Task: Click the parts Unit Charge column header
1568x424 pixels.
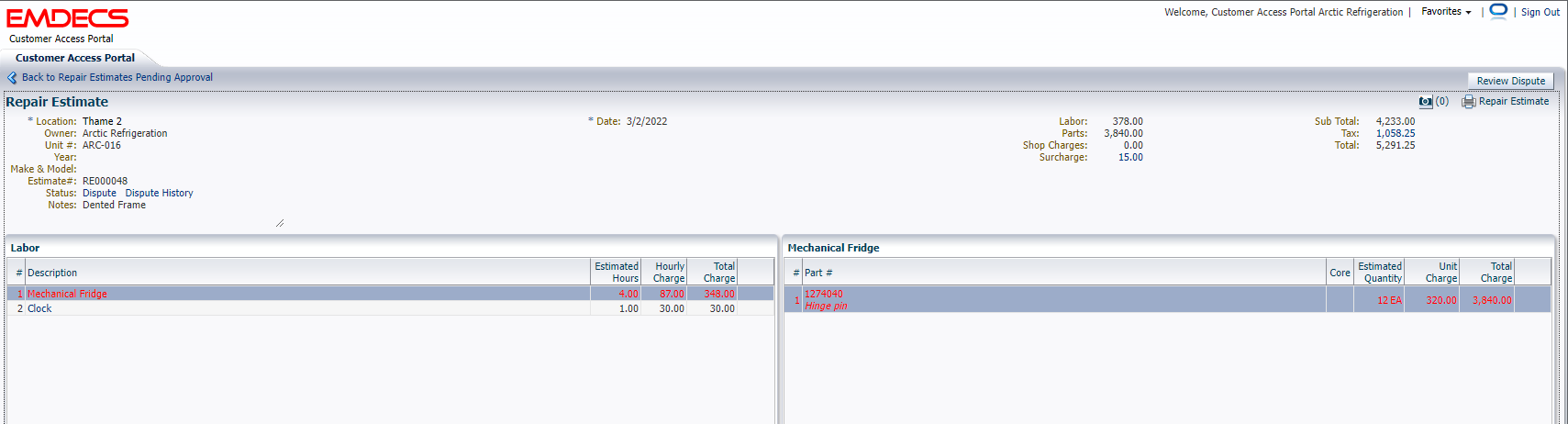Action: click(x=1440, y=273)
